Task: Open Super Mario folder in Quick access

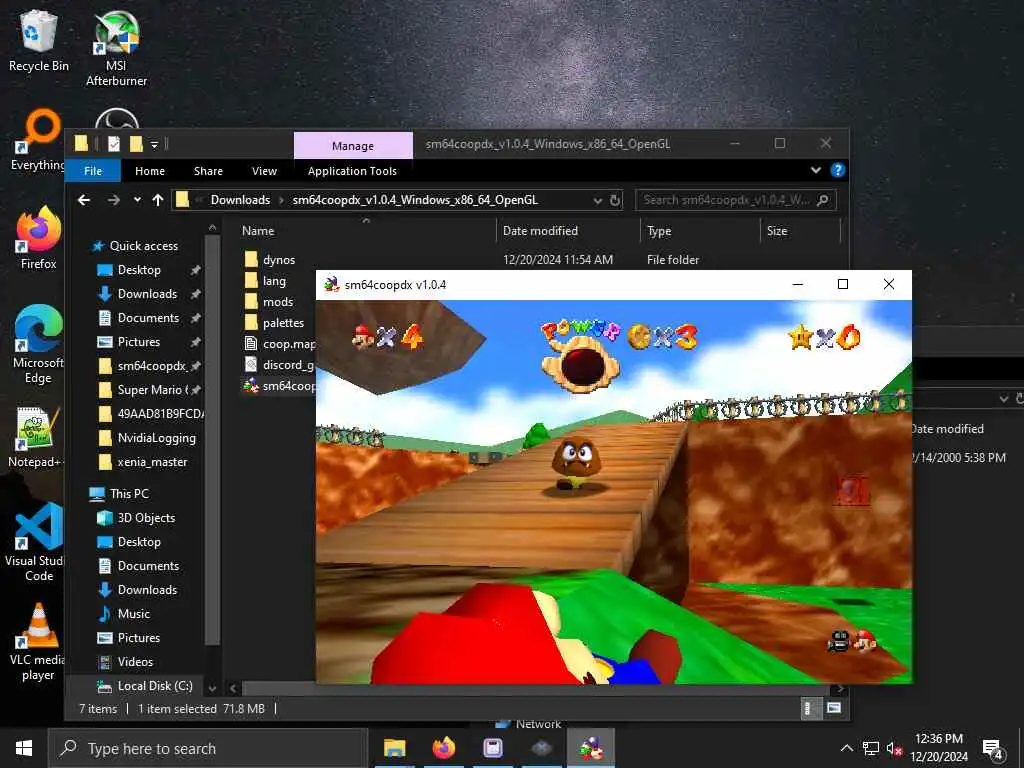Action: [150, 390]
